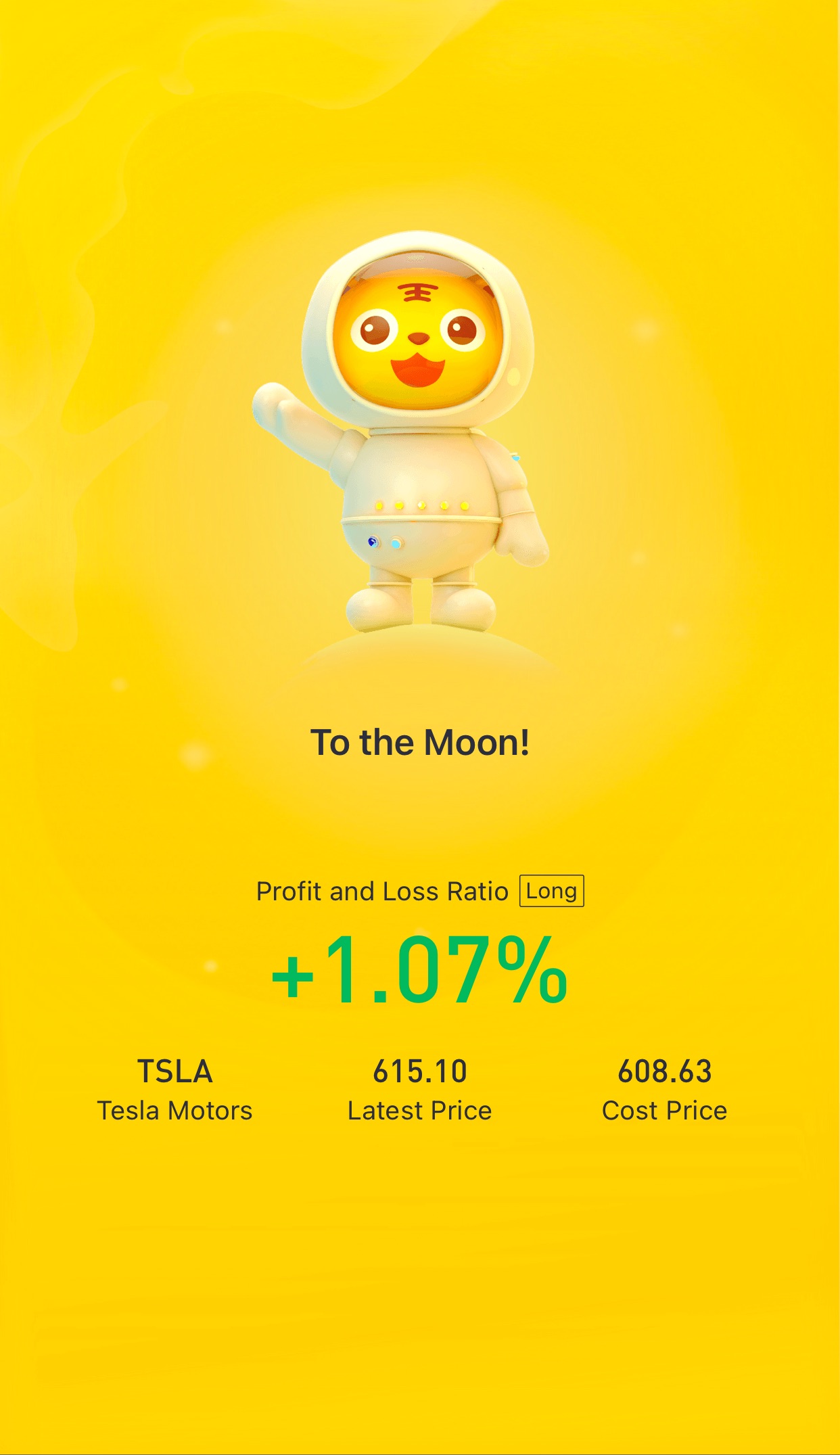Tap the +1.07% profit percentage
The image size is (840, 1455).
pyautogui.click(x=419, y=969)
